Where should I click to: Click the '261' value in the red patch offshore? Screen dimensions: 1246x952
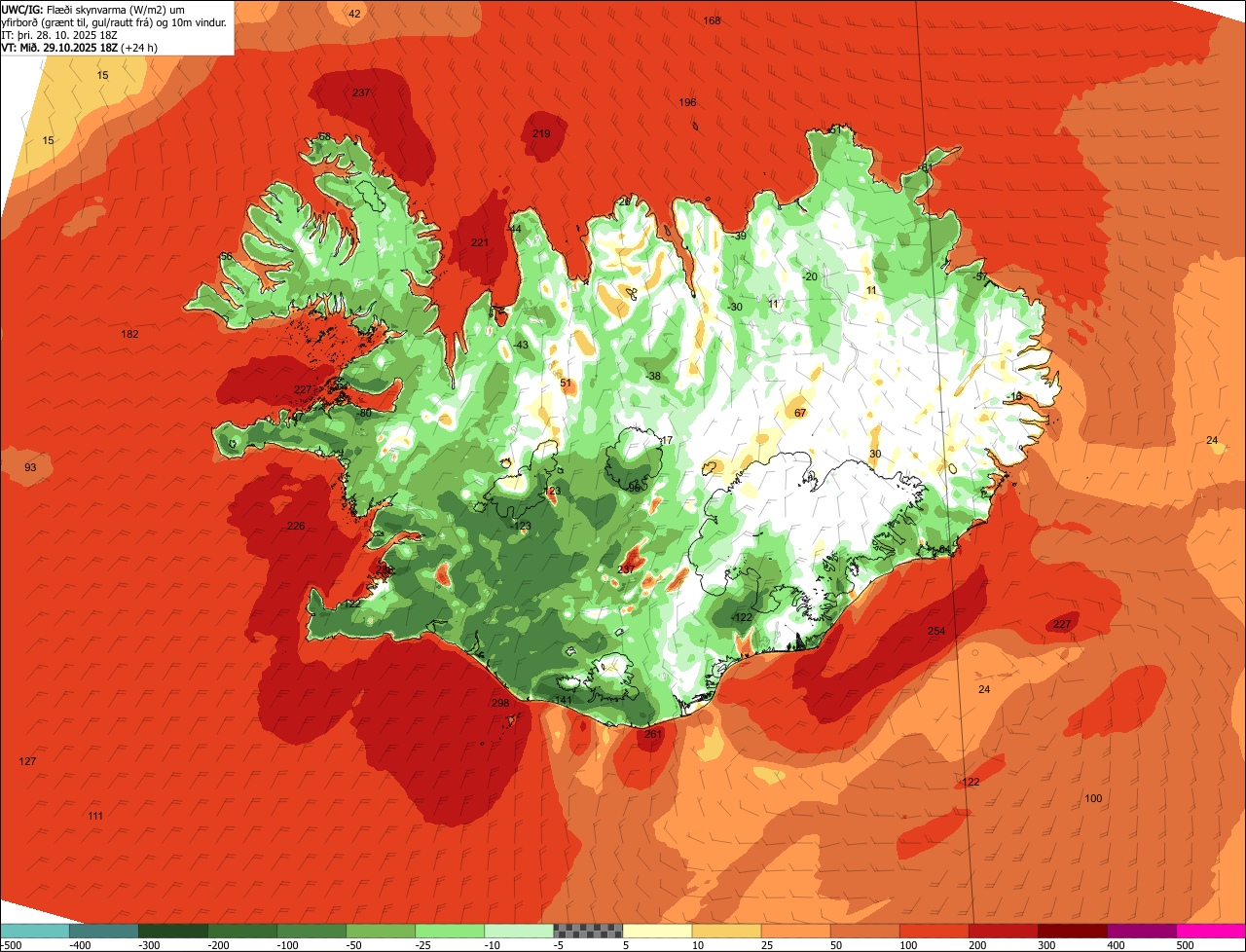click(x=653, y=734)
